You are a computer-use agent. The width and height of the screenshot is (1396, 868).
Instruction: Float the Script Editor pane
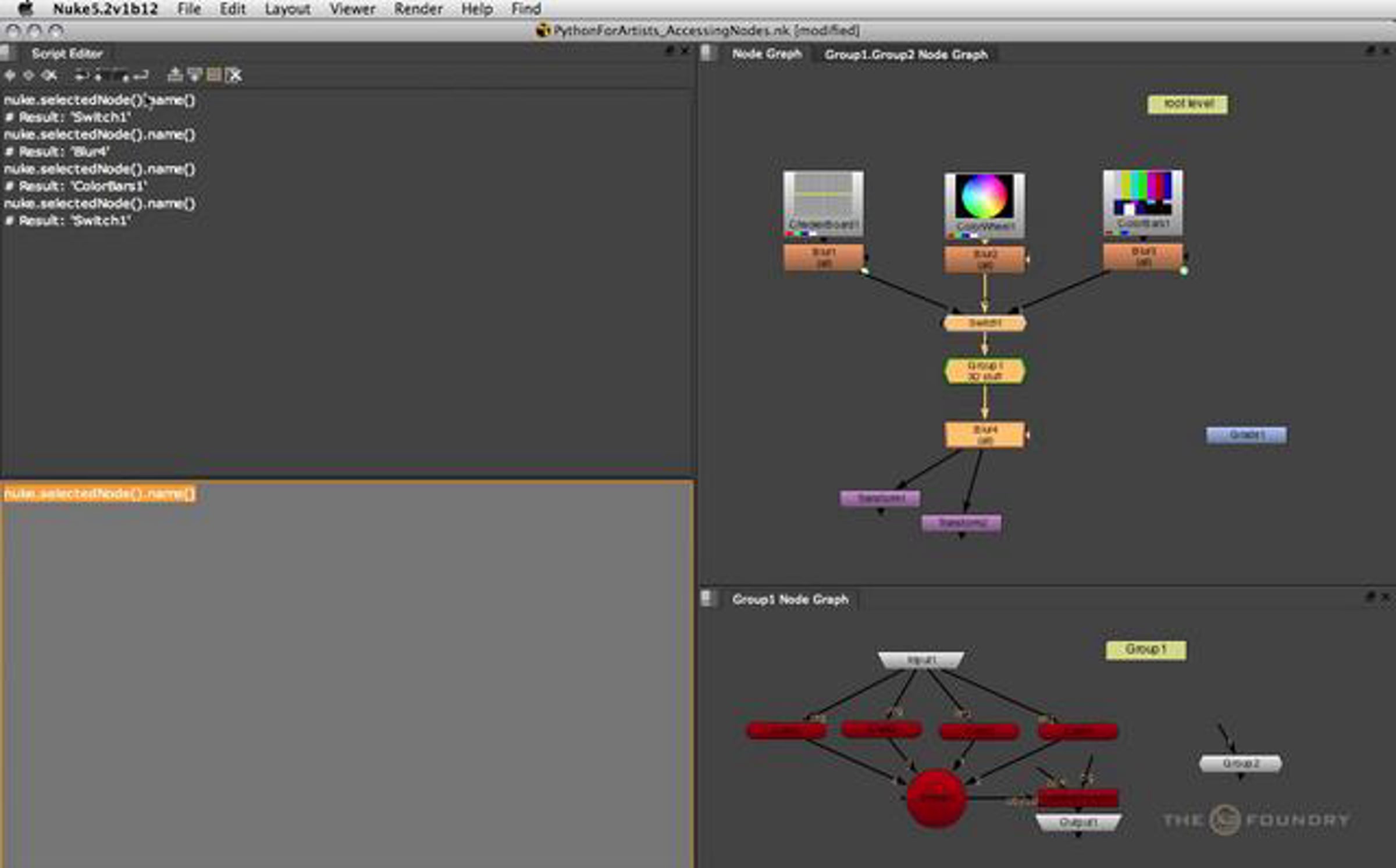click(x=669, y=51)
